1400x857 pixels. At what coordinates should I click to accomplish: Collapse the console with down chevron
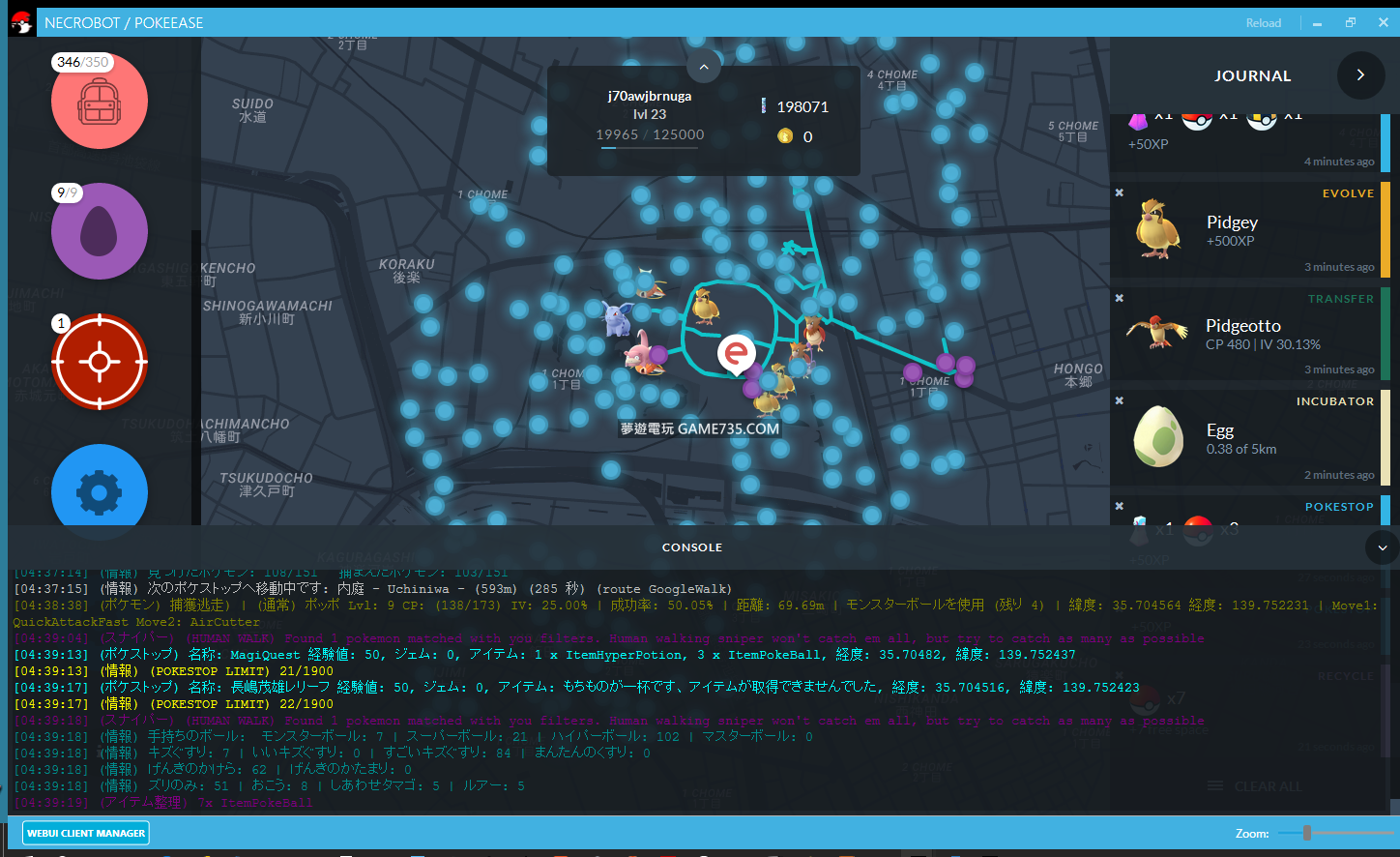[1382, 547]
